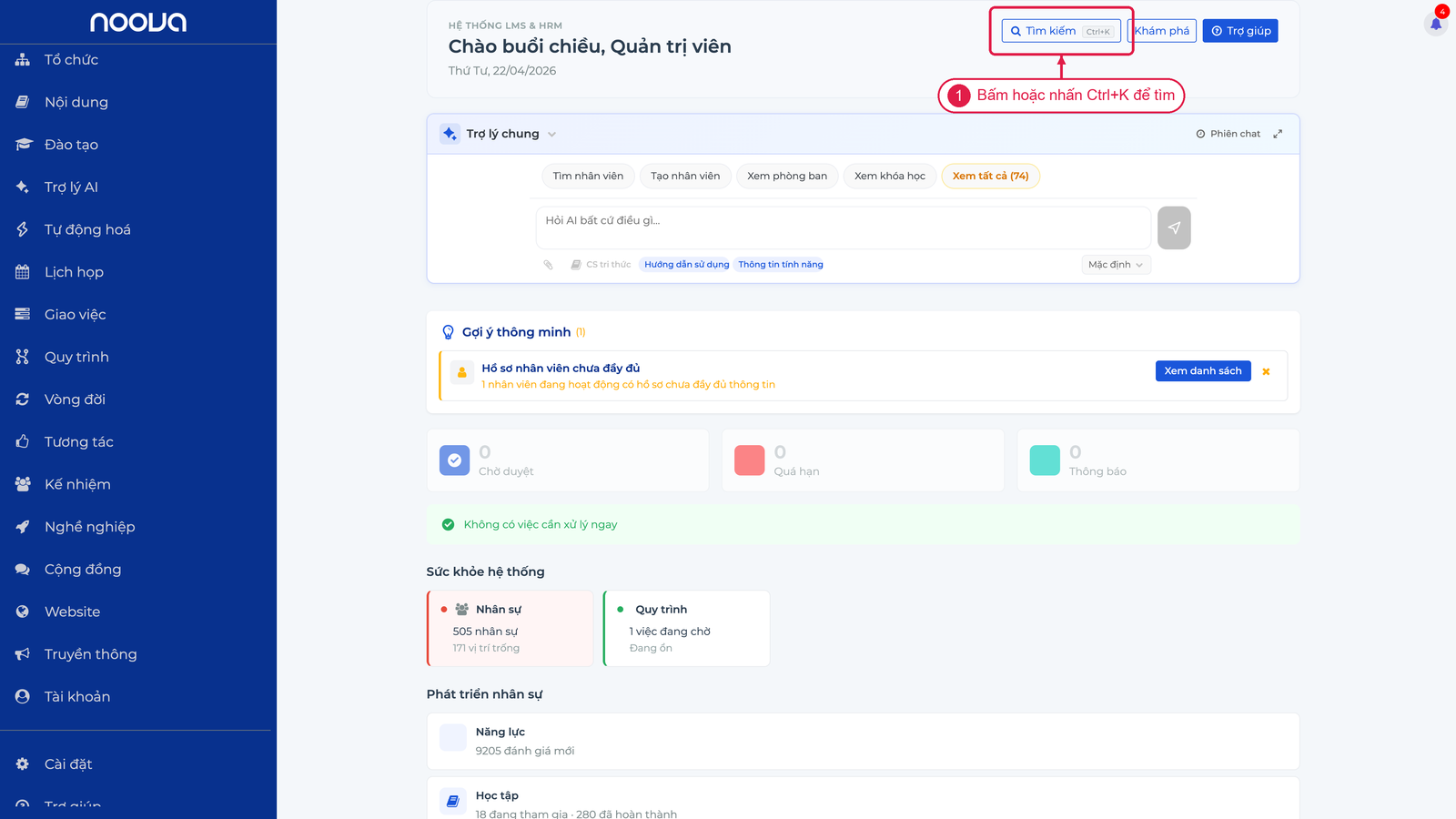Select the Xem tất cả (74) chip

pos(990,177)
